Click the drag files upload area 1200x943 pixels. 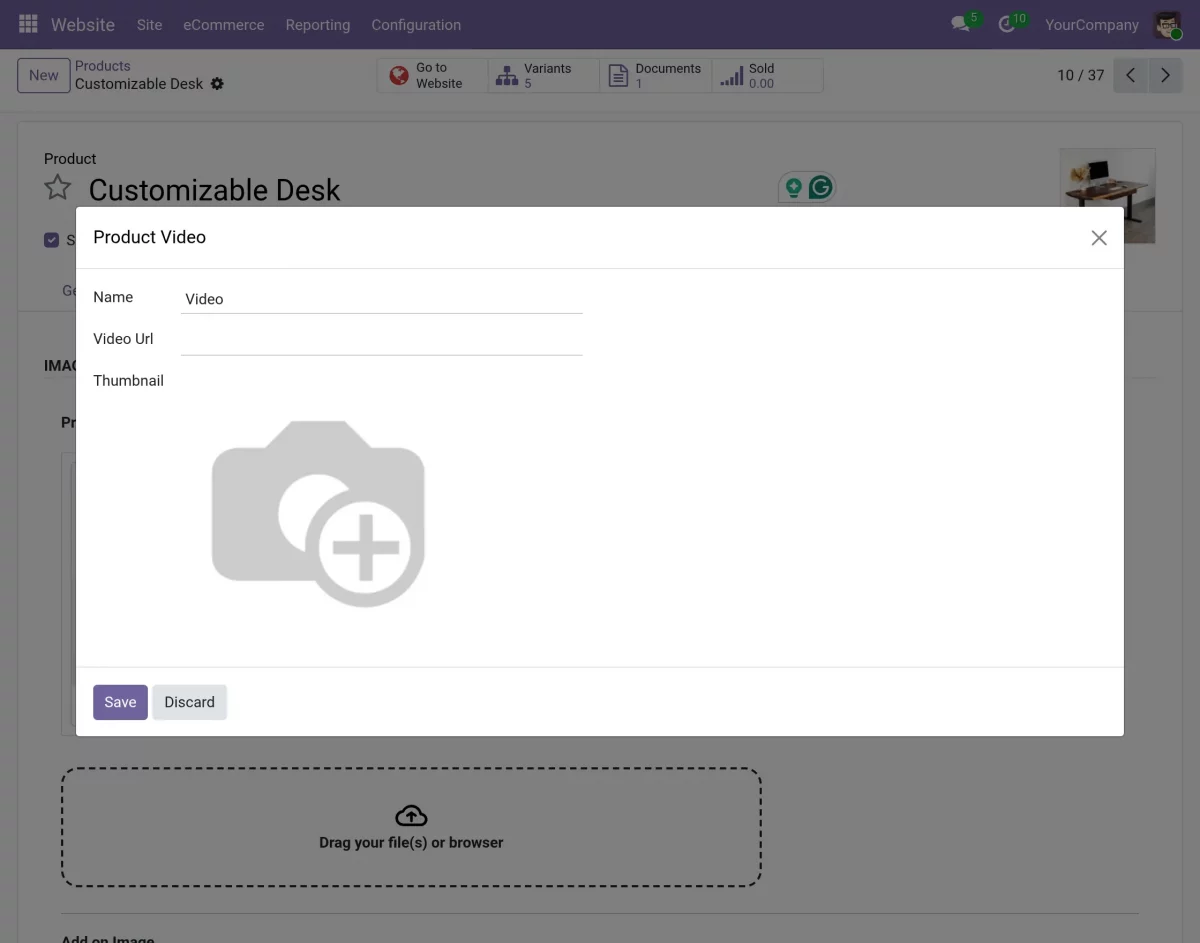tap(411, 827)
